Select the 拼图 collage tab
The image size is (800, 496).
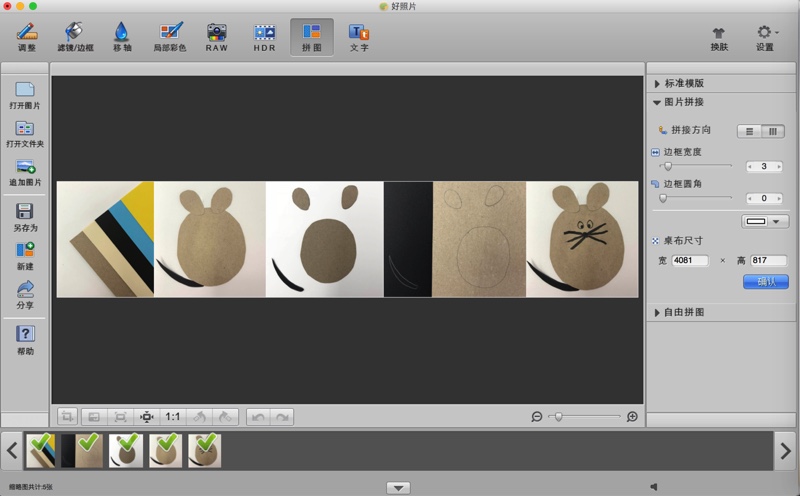[x=312, y=37]
